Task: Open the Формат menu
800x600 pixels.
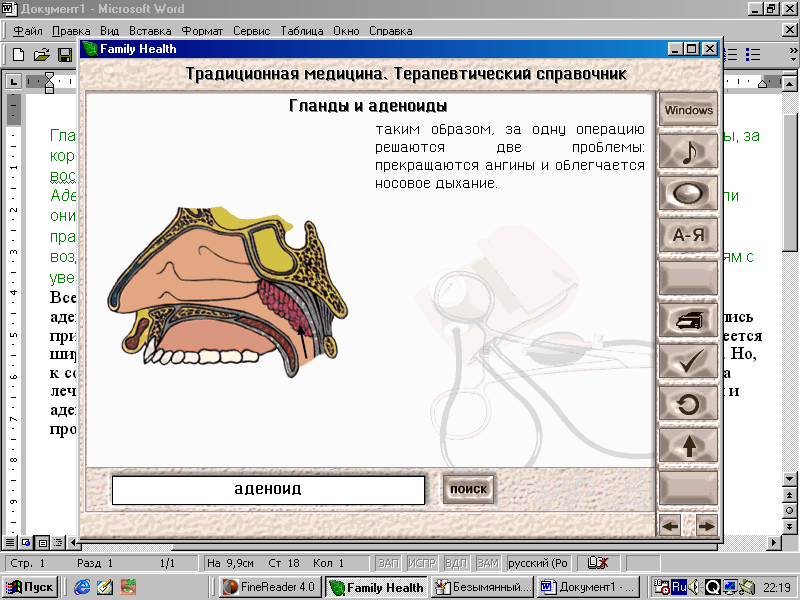Action: tap(202, 31)
